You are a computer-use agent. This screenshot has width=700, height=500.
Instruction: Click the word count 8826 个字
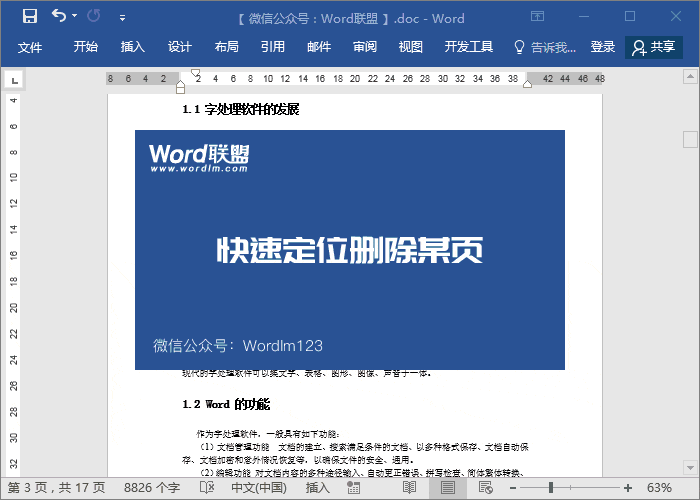(152, 488)
